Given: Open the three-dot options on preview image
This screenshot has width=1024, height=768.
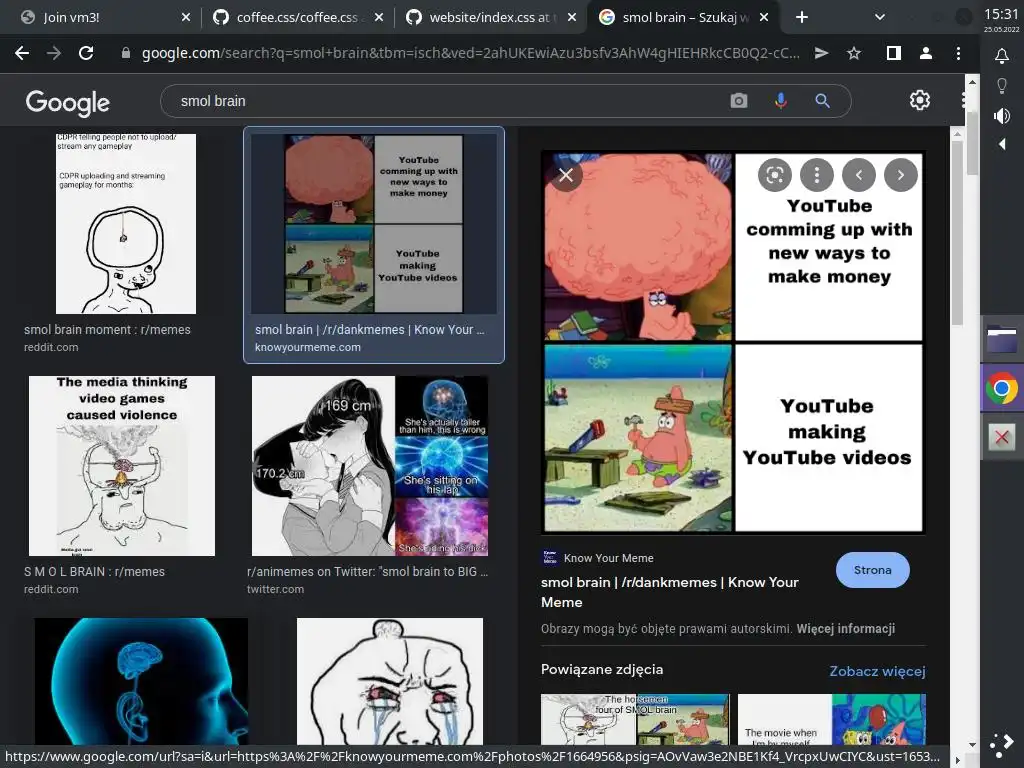Looking at the screenshot, I should pos(816,175).
